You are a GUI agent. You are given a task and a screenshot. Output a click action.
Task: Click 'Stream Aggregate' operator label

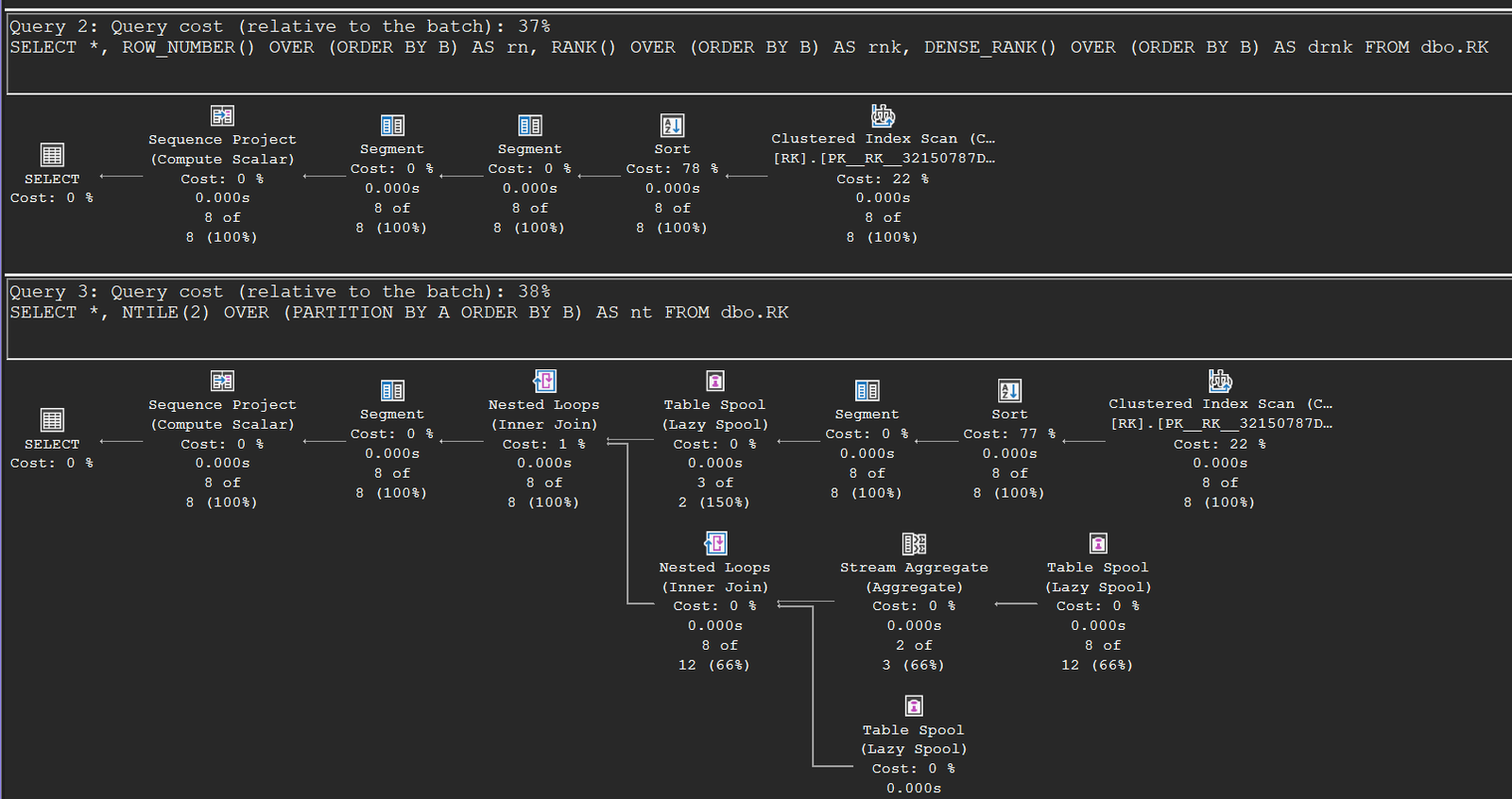[x=914, y=568]
